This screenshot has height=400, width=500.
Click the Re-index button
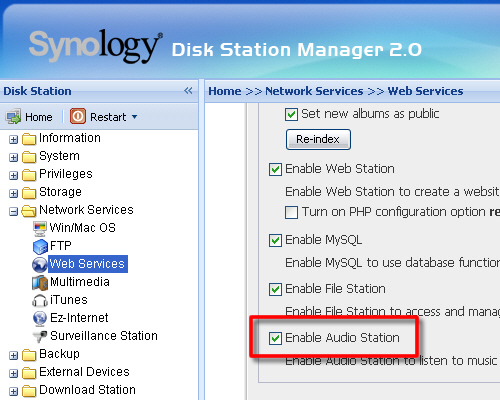point(318,139)
